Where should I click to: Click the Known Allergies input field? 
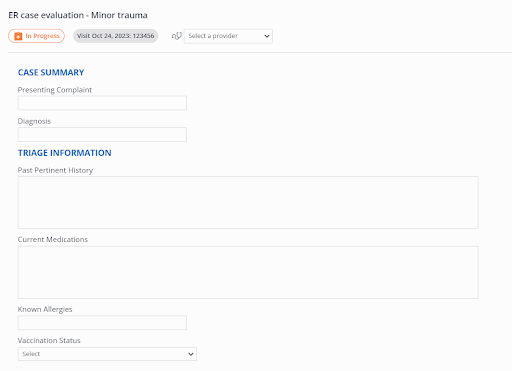102,323
